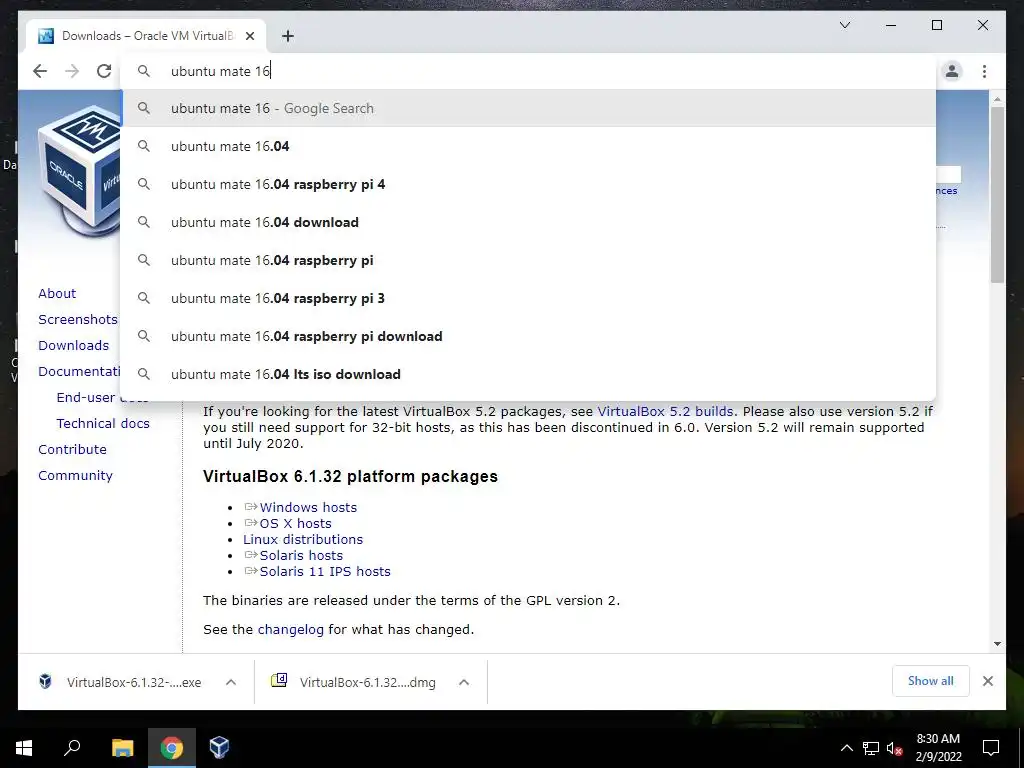Viewport: 1024px width, 768px height.
Task: Open a new tab with plus icon
Action: pyautogui.click(x=287, y=36)
